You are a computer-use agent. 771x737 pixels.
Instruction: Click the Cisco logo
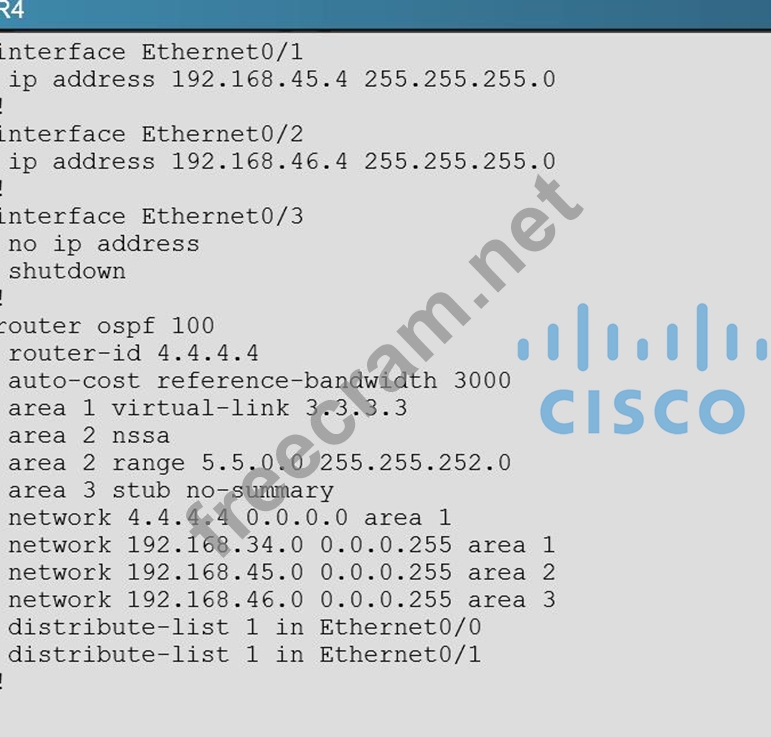[642, 370]
